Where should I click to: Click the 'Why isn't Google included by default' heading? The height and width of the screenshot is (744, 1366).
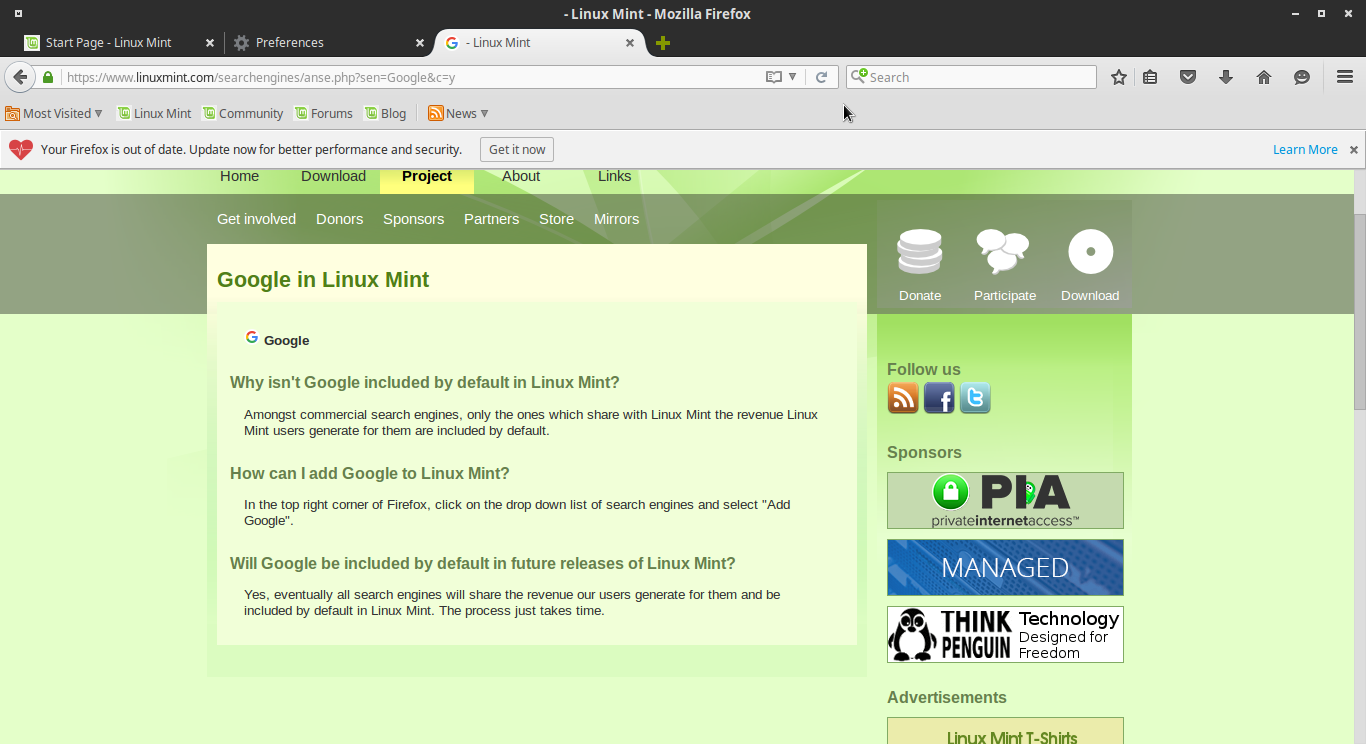click(x=425, y=382)
